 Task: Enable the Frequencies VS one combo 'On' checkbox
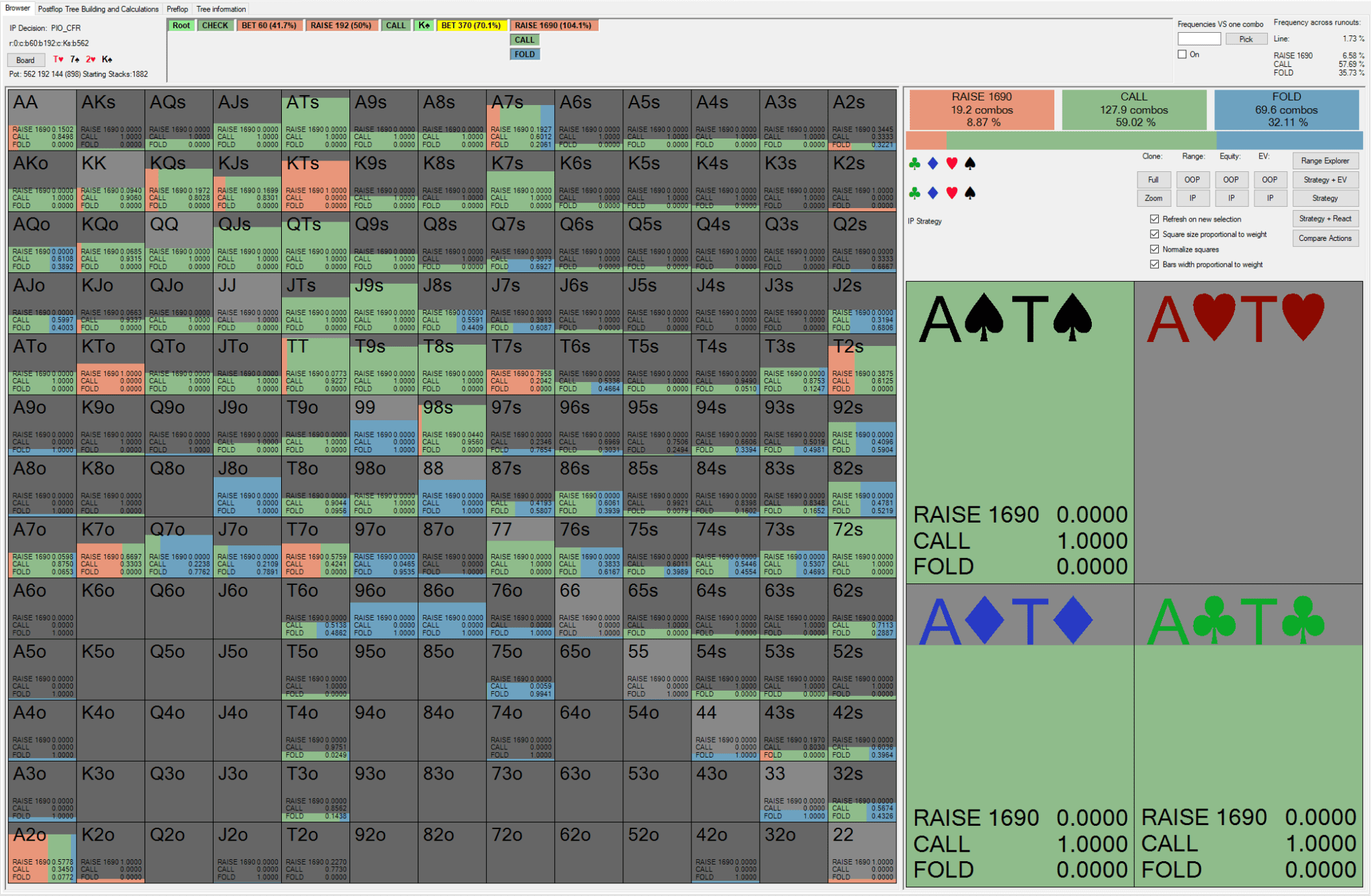tap(1182, 54)
